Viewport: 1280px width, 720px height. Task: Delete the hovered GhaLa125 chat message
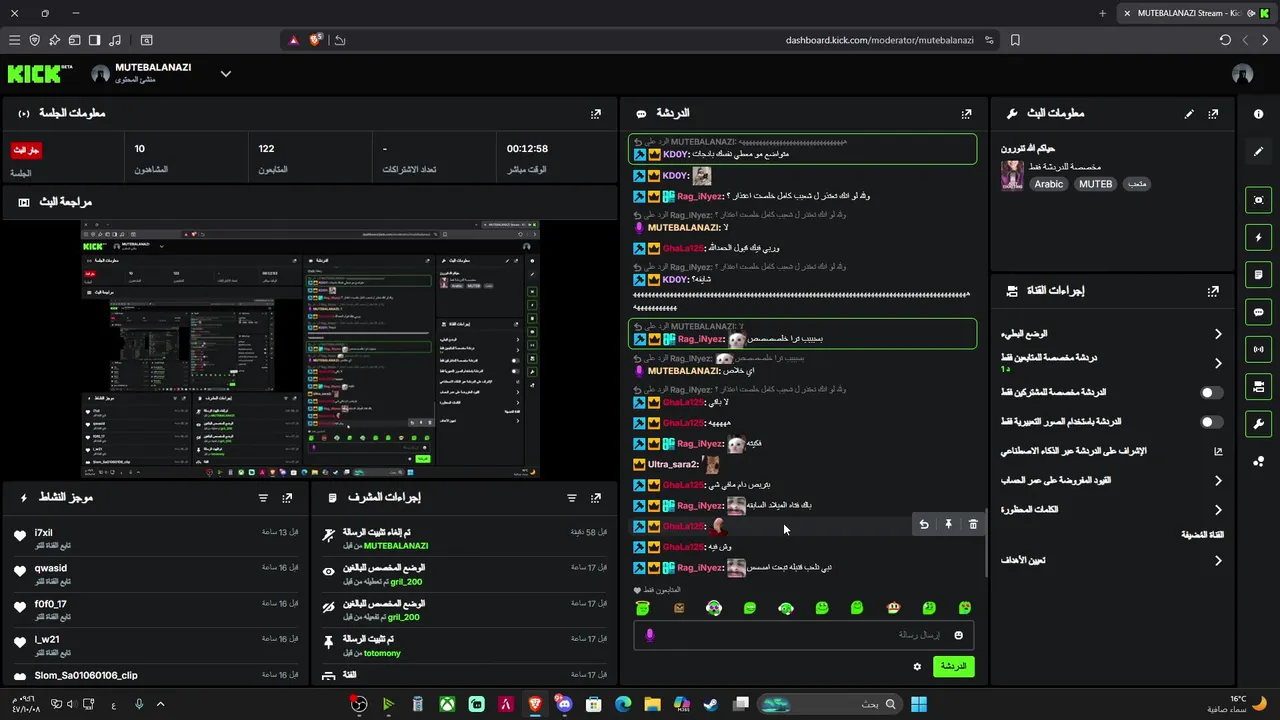click(x=973, y=524)
